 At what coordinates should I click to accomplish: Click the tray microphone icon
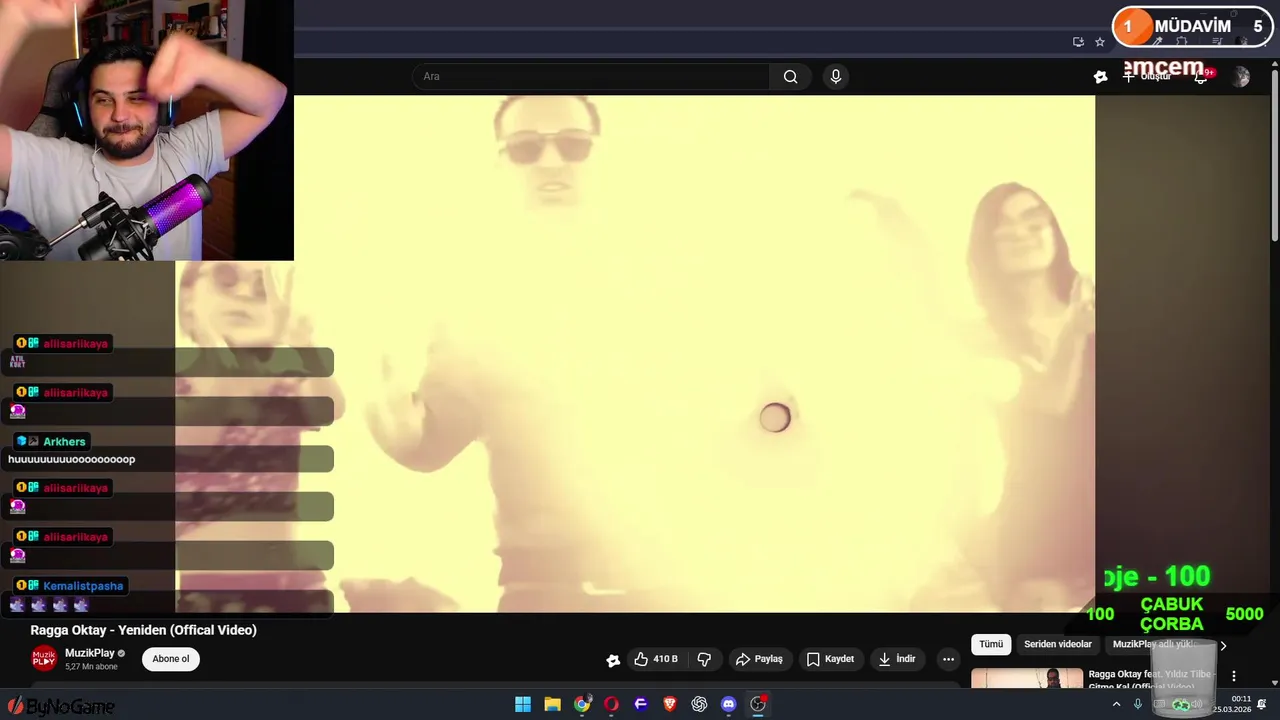tap(1138, 704)
